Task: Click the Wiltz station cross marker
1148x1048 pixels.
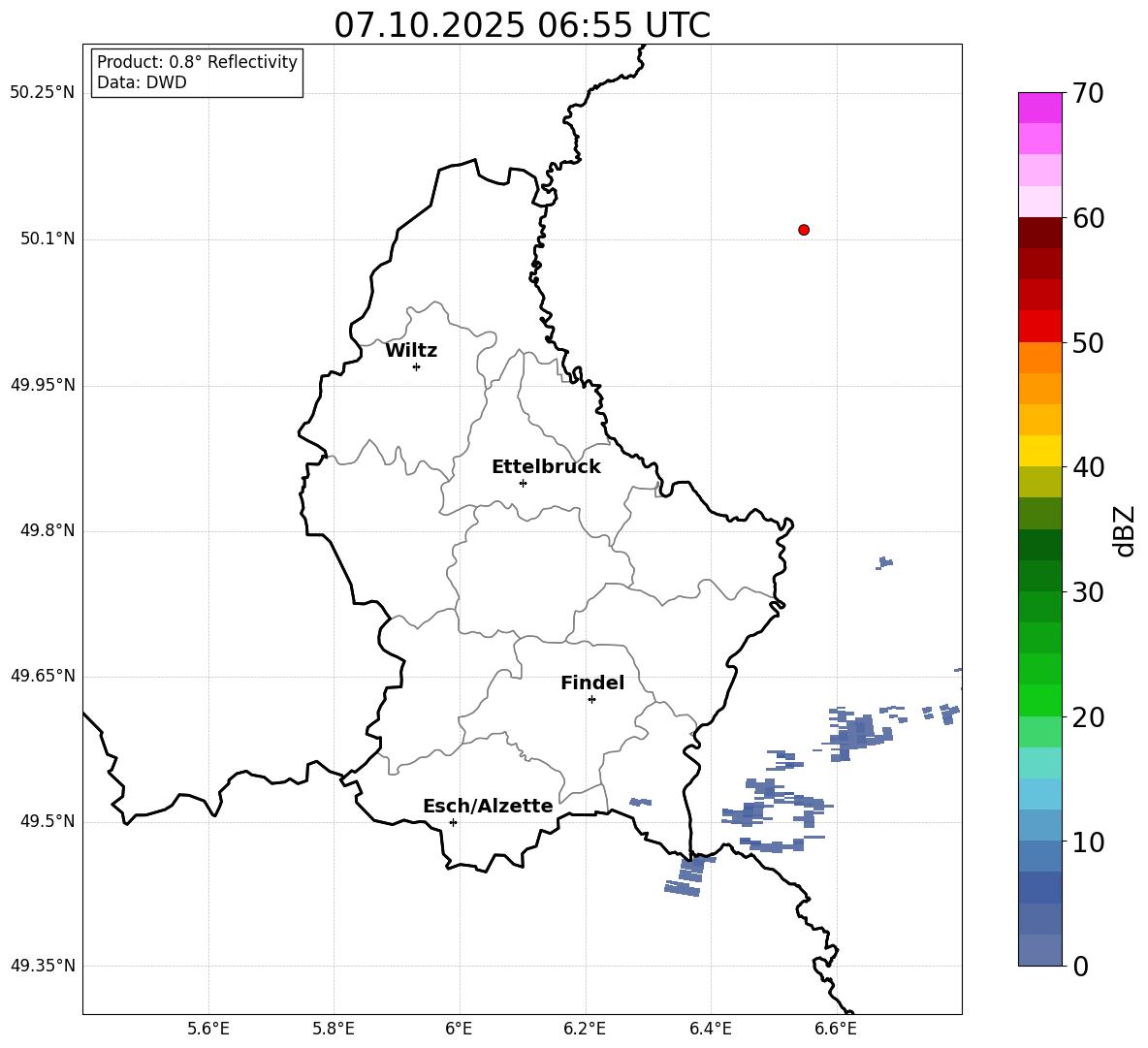Action: 417,366
